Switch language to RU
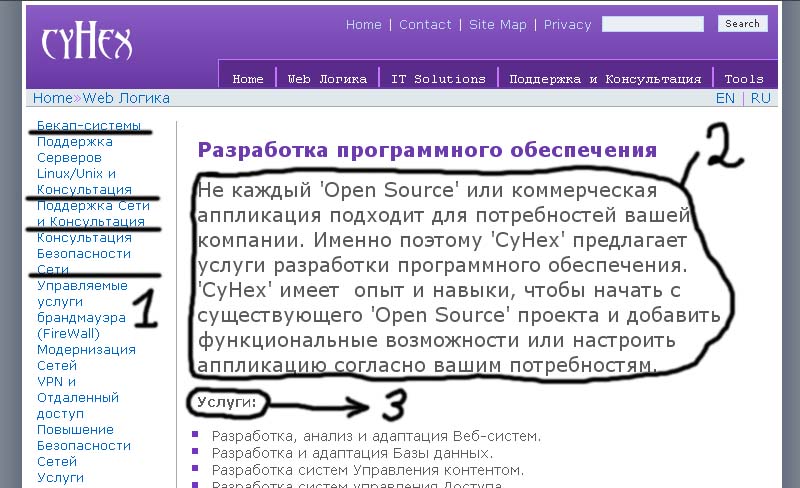The height and width of the screenshot is (488, 800). click(x=760, y=98)
